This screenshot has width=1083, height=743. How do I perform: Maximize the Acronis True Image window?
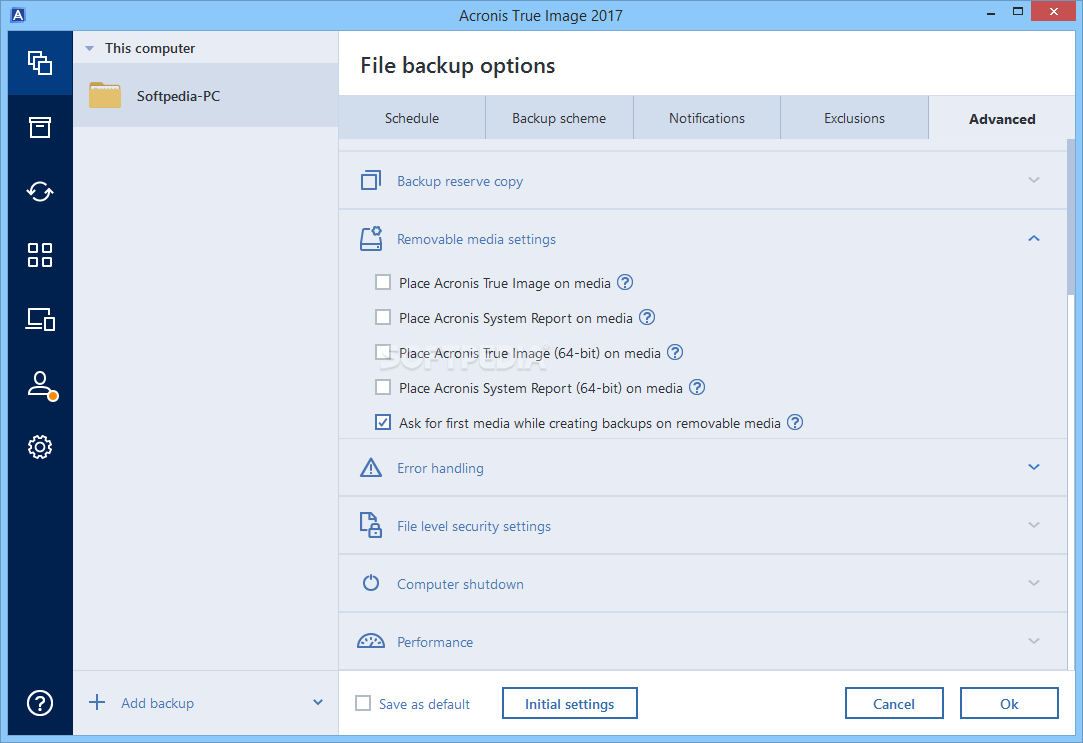point(1017,12)
